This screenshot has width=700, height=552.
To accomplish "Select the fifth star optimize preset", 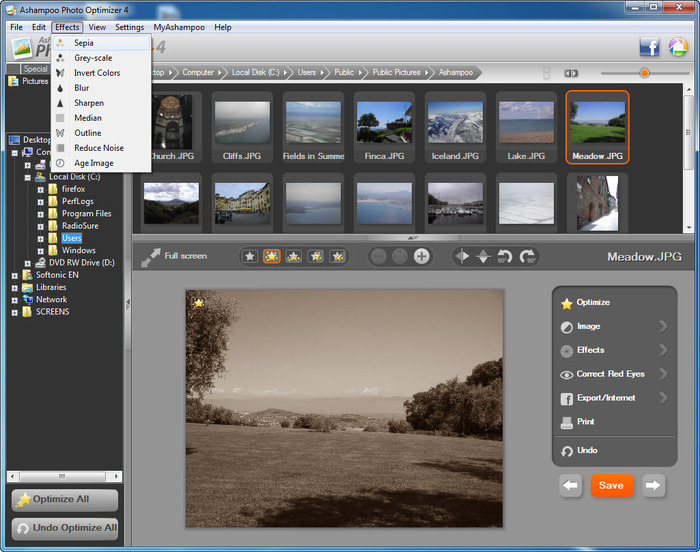I will [x=338, y=256].
